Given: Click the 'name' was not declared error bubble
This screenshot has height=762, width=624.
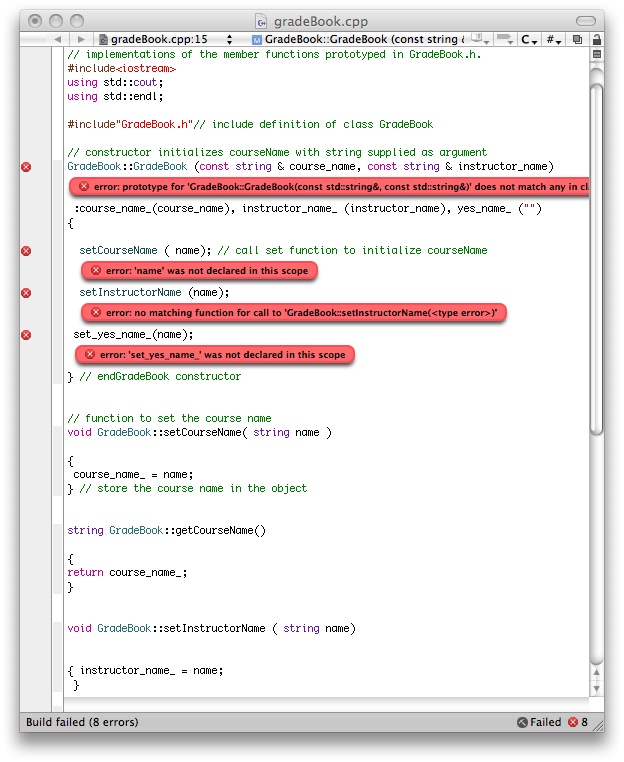Looking at the screenshot, I should (199, 271).
